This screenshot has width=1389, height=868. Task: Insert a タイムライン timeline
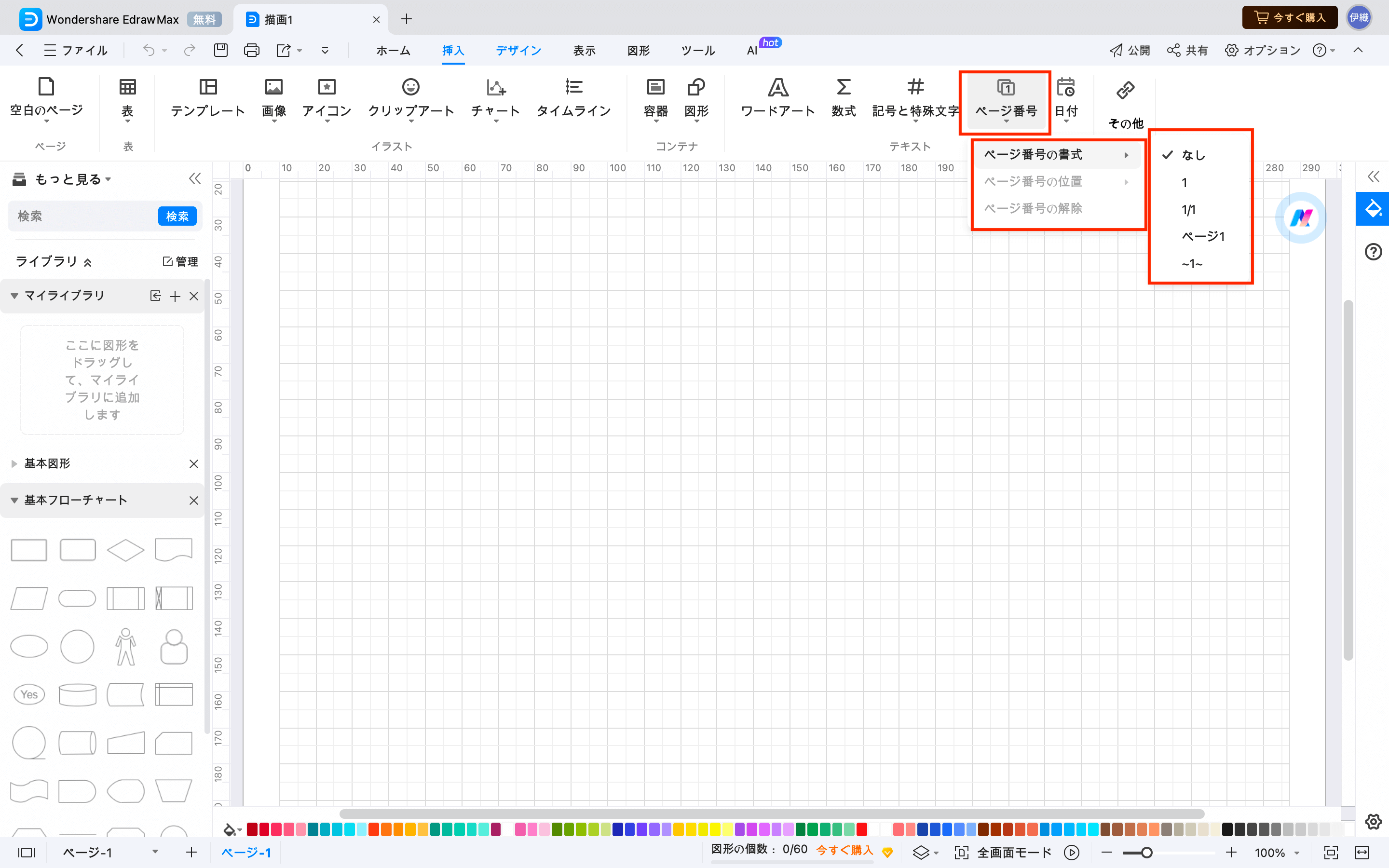click(573, 99)
